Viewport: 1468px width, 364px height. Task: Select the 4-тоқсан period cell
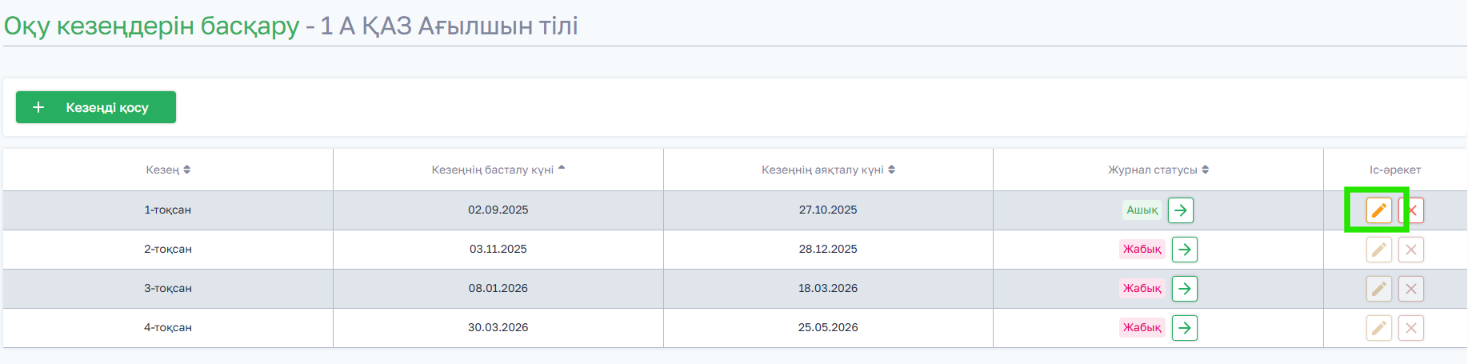pos(168,327)
